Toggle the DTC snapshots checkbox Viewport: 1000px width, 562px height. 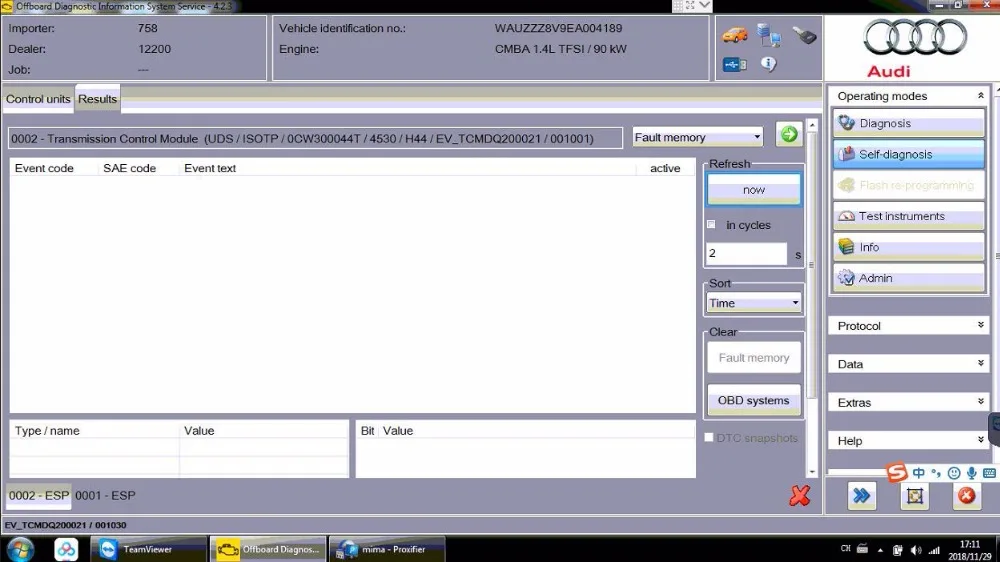tap(709, 438)
